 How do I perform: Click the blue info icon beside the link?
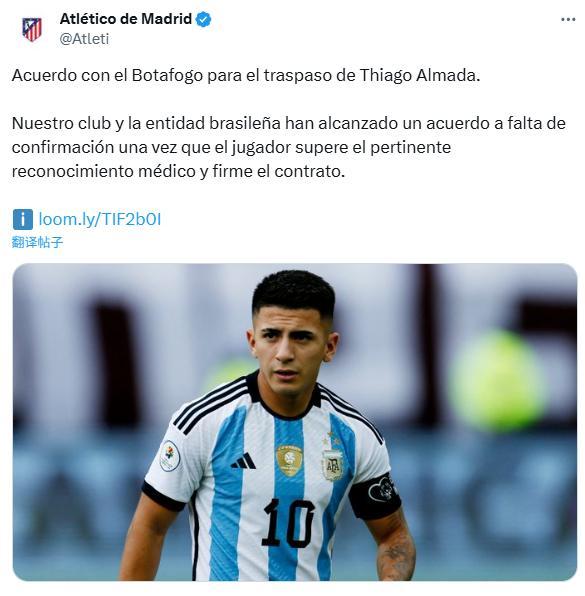(22, 219)
